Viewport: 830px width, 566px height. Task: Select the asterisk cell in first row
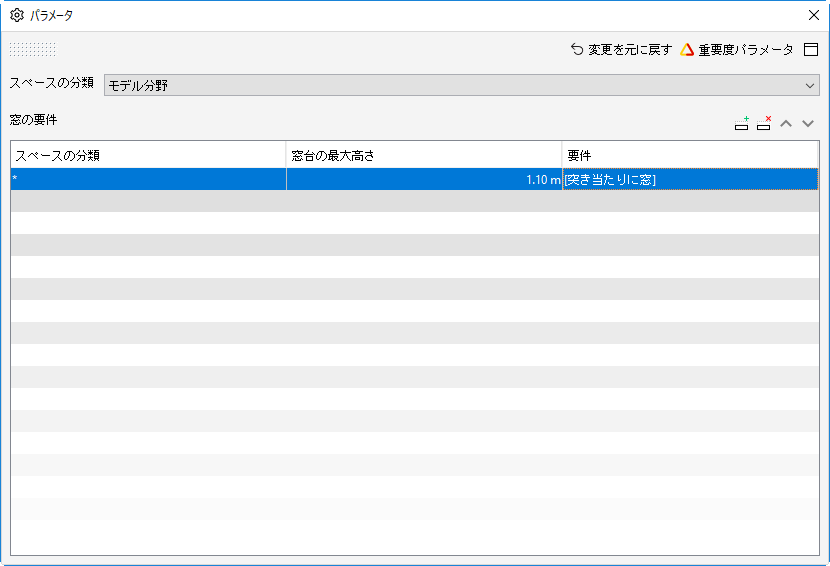click(x=148, y=179)
